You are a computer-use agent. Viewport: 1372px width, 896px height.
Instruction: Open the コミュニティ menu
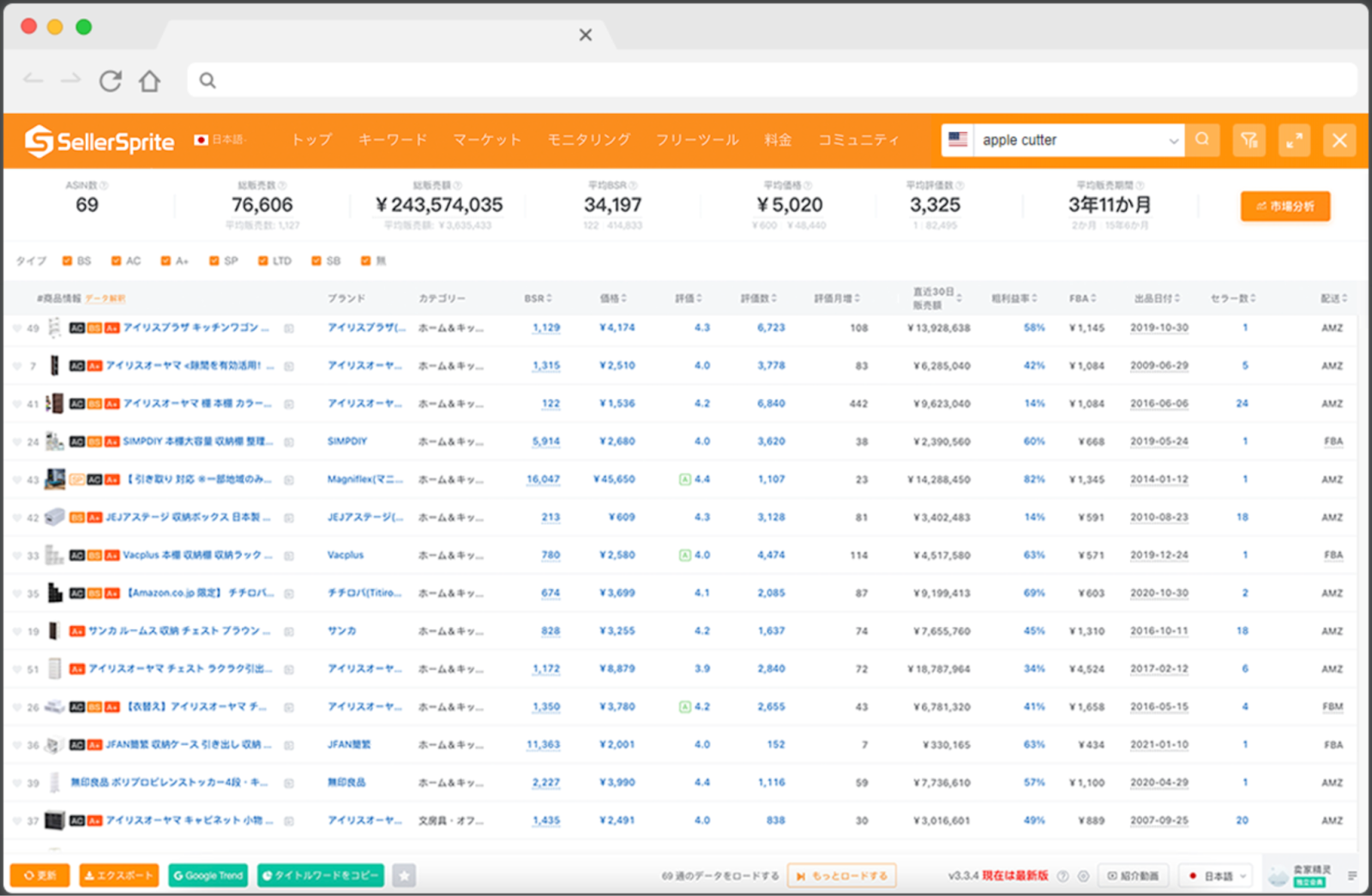tap(858, 140)
